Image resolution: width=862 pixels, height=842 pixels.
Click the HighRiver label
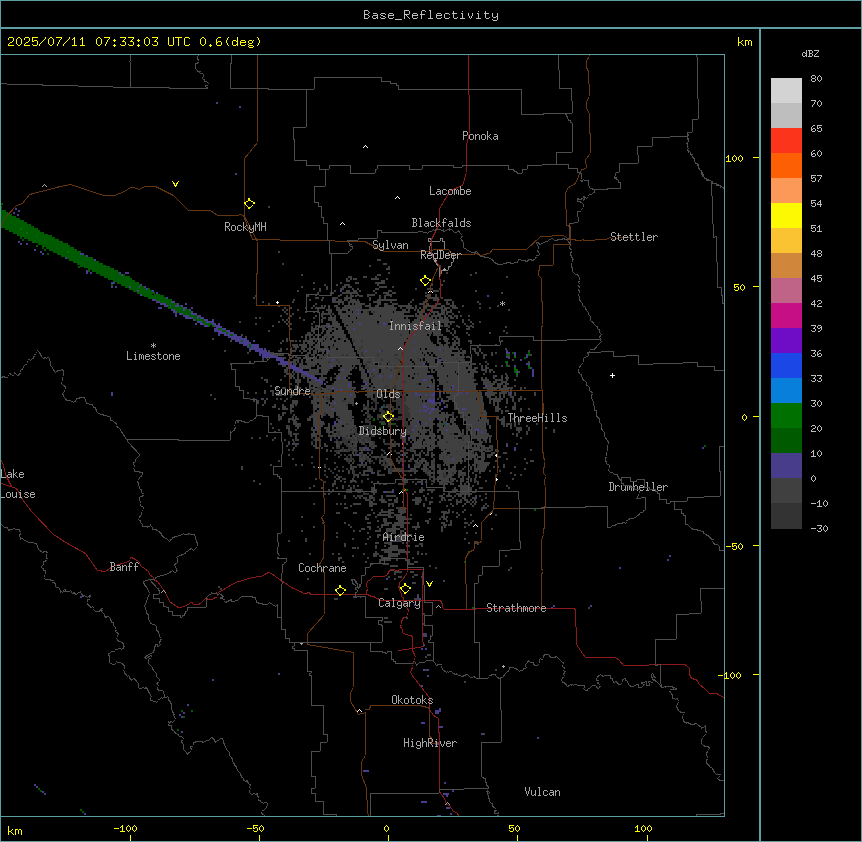[430, 743]
